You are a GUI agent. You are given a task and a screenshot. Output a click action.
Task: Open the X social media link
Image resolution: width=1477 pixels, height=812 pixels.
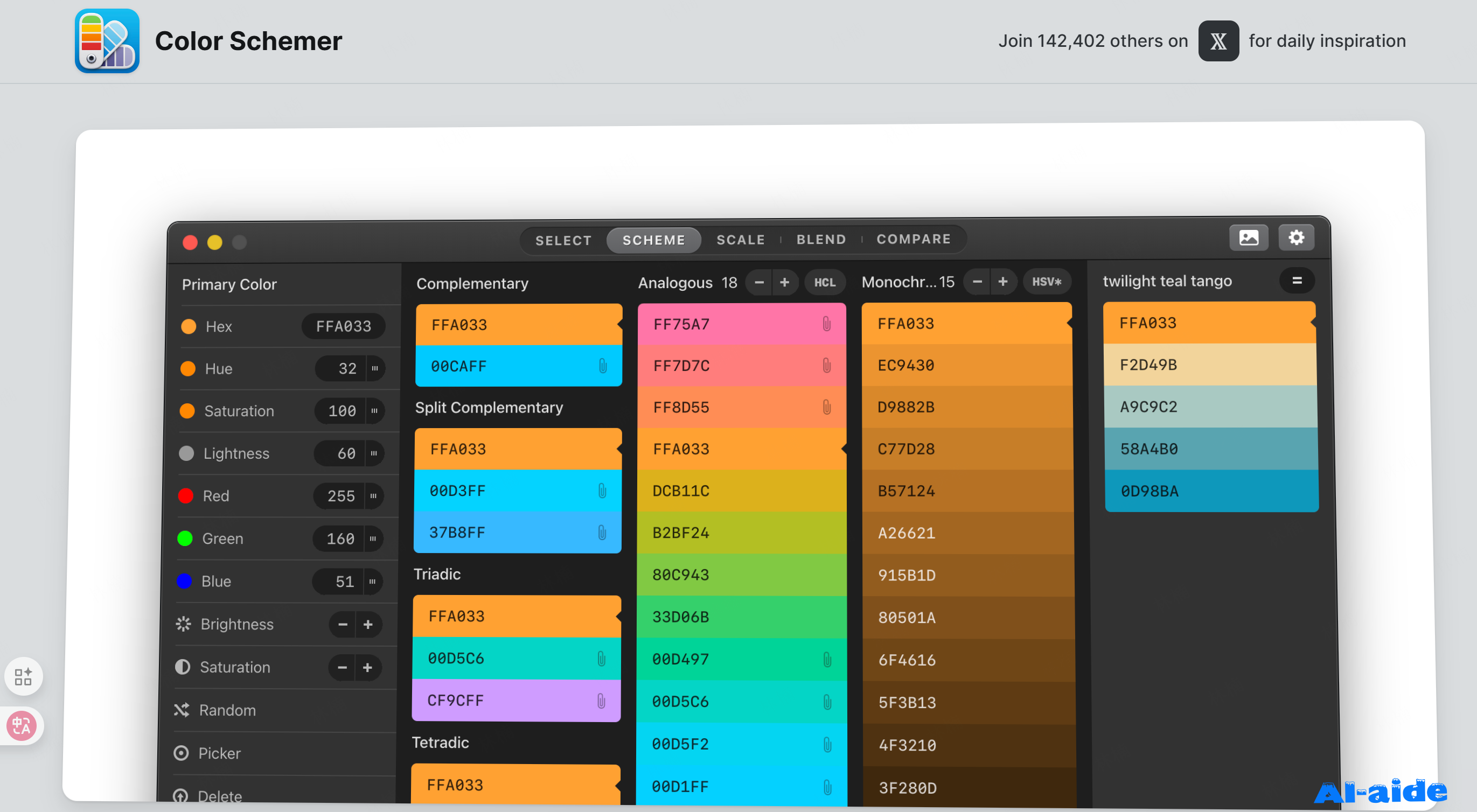(x=1218, y=41)
